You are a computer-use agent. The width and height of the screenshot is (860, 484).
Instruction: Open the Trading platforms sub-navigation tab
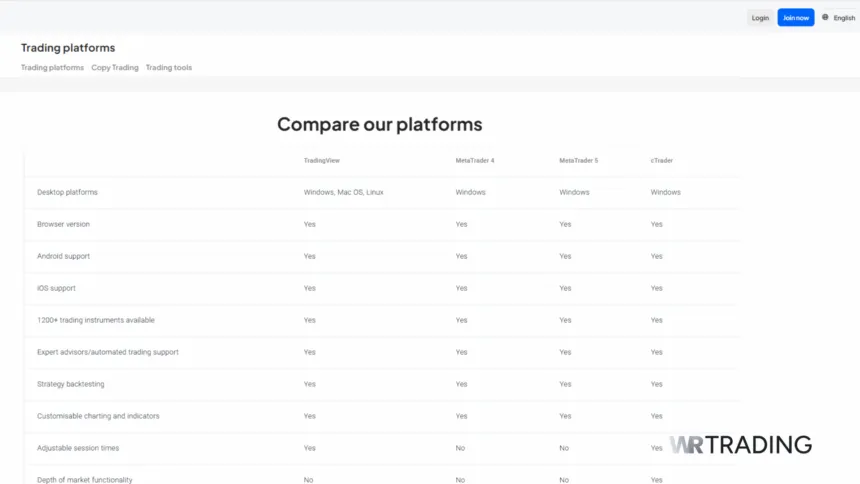pyautogui.click(x=53, y=67)
